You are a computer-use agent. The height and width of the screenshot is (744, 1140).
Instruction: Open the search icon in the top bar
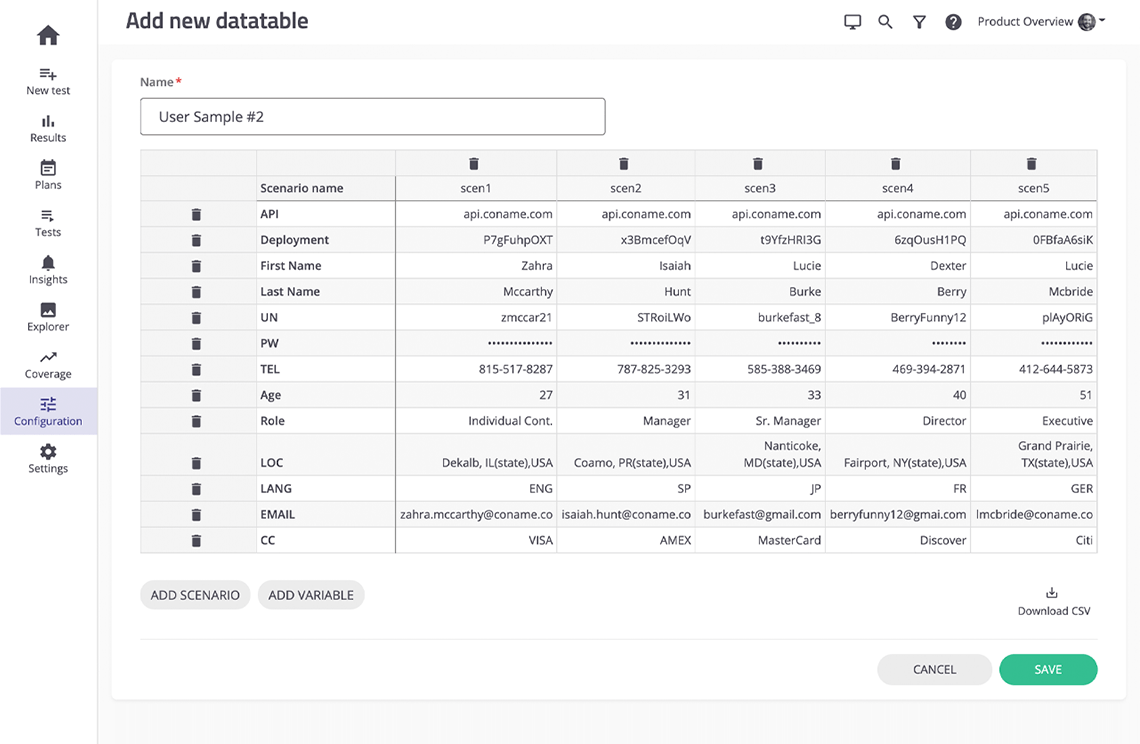coord(885,21)
